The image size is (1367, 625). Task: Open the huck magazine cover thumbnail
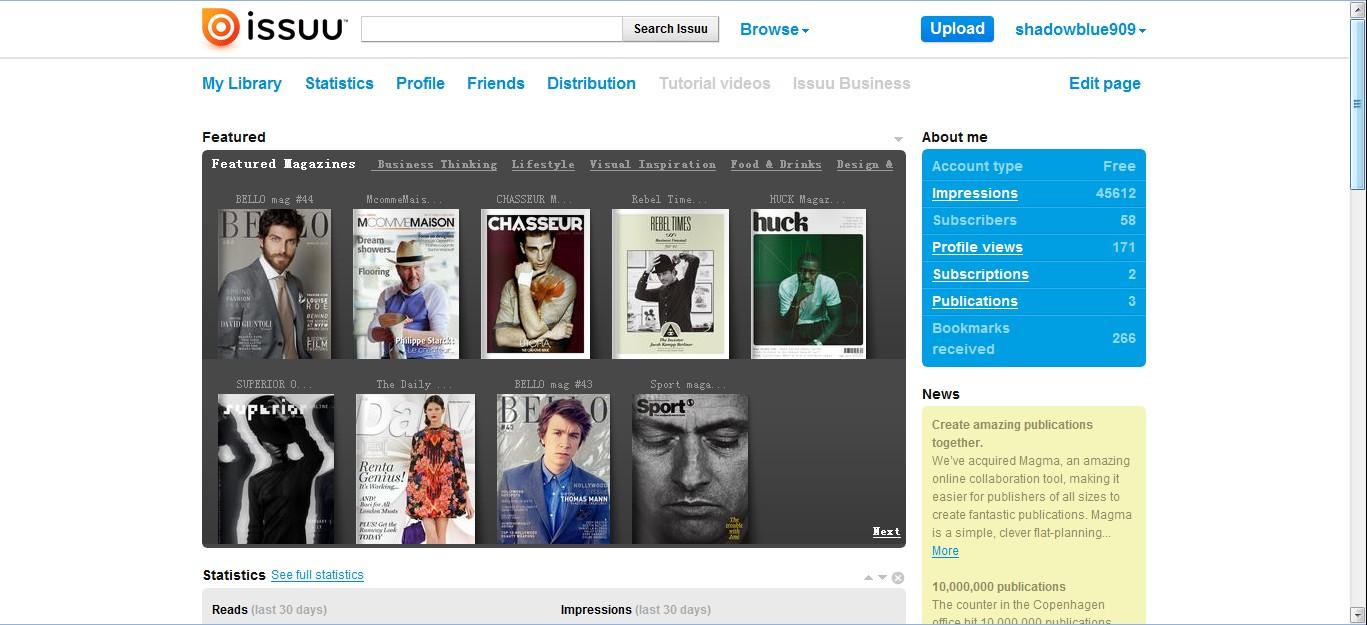[x=808, y=284]
